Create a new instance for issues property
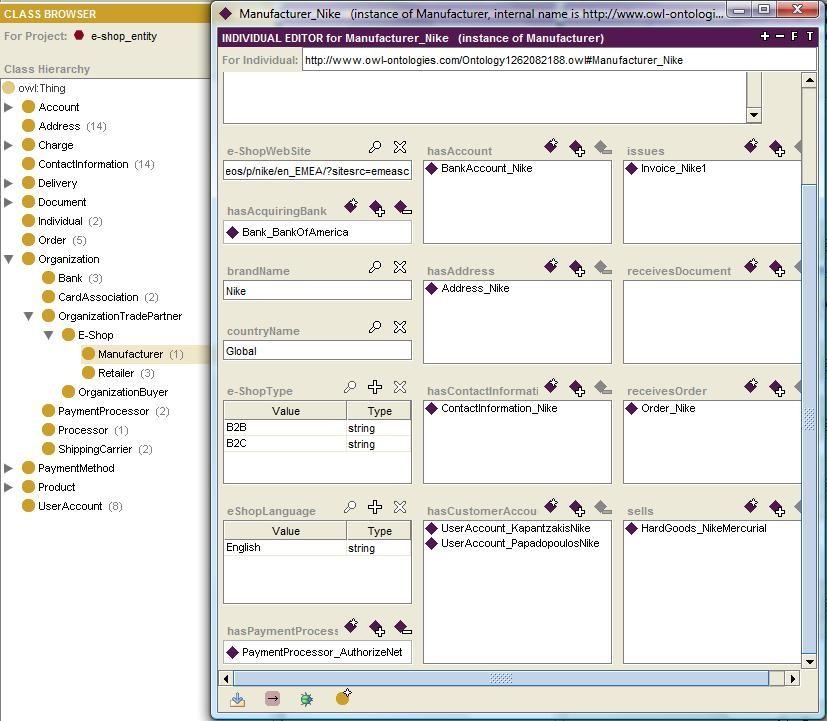The width and height of the screenshot is (827, 721). click(x=751, y=146)
